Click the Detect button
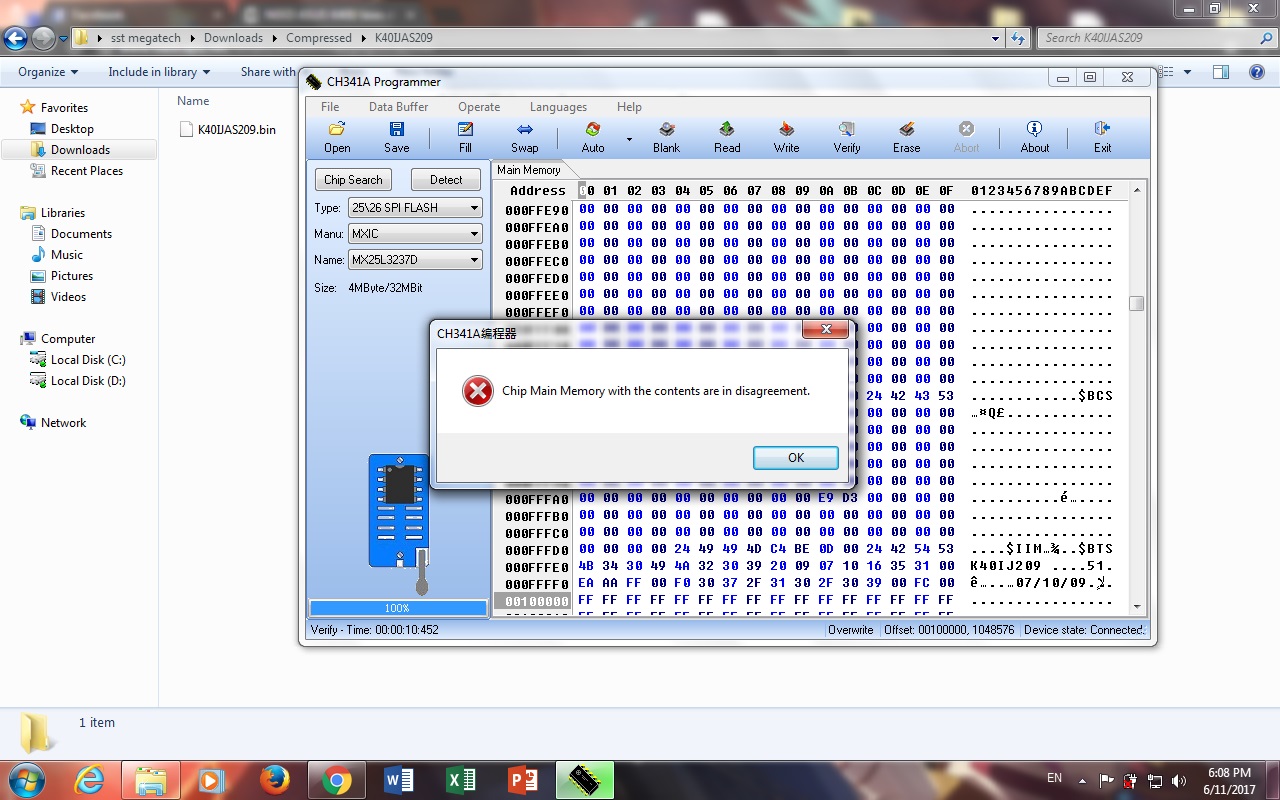This screenshot has width=1280, height=800. pyautogui.click(x=446, y=180)
